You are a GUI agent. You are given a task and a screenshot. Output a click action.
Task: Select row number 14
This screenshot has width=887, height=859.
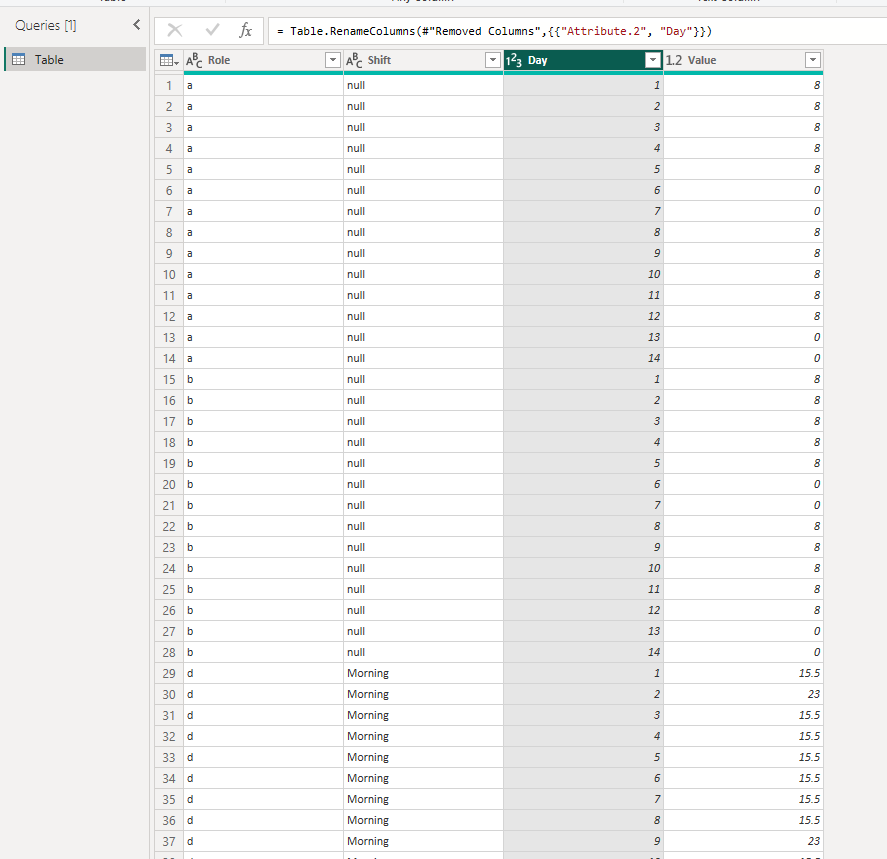169,359
